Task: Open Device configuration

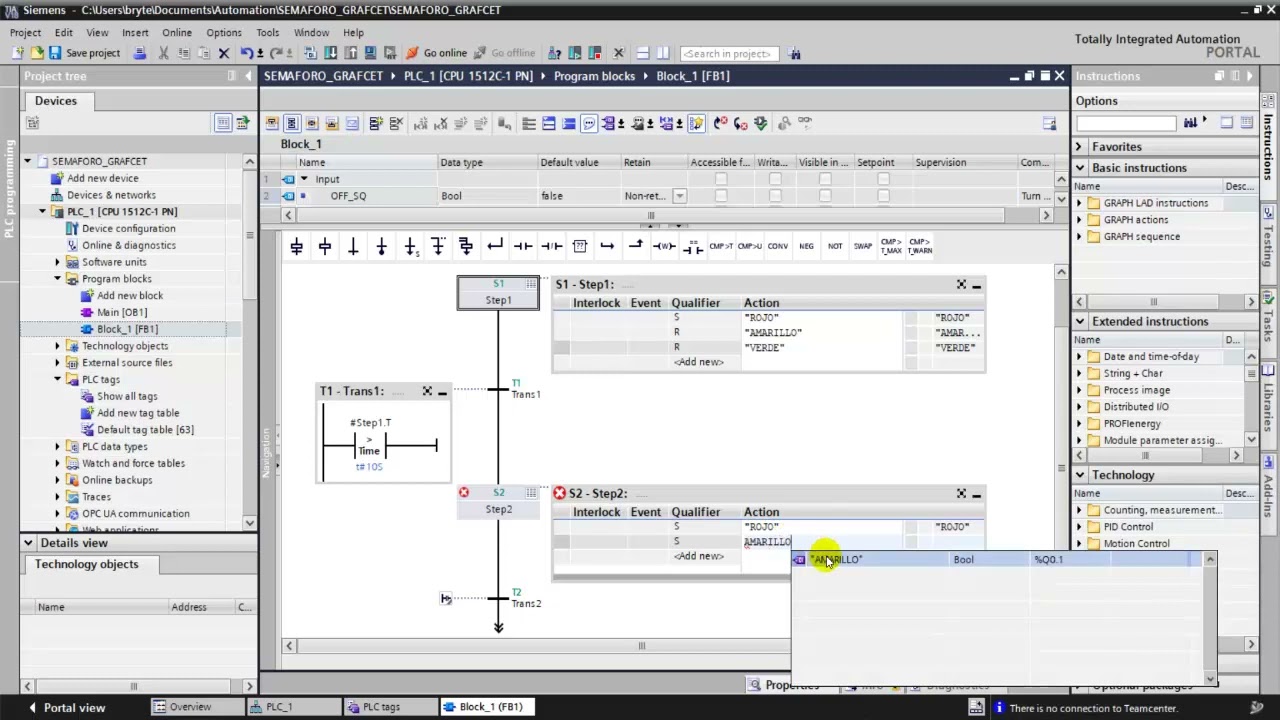Action: [128, 228]
